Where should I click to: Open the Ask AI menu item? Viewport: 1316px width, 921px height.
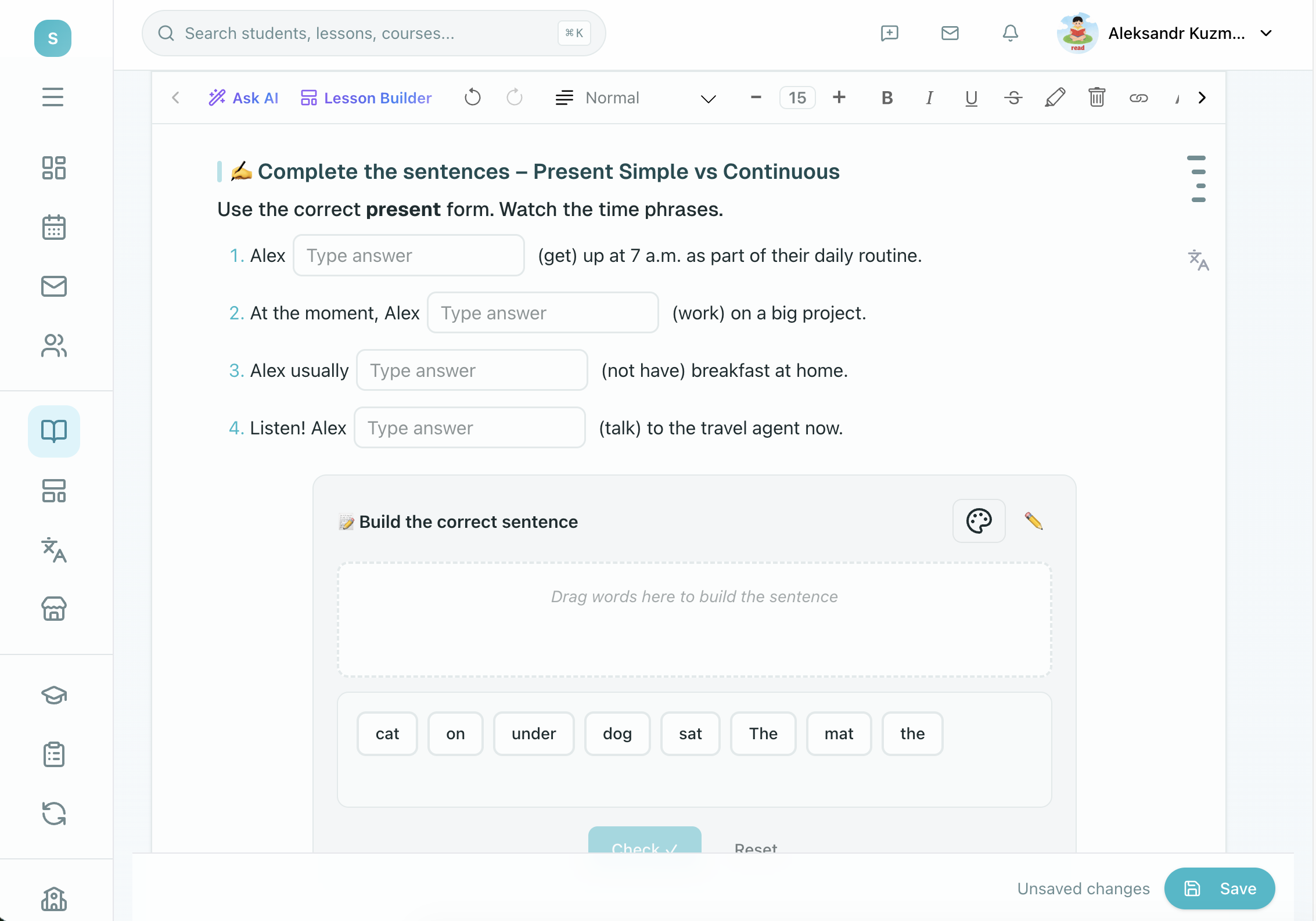tap(244, 98)
